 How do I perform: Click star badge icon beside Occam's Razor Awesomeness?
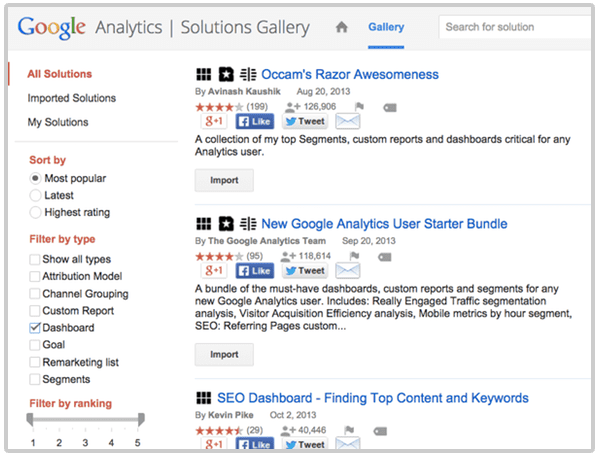point(226,74)
